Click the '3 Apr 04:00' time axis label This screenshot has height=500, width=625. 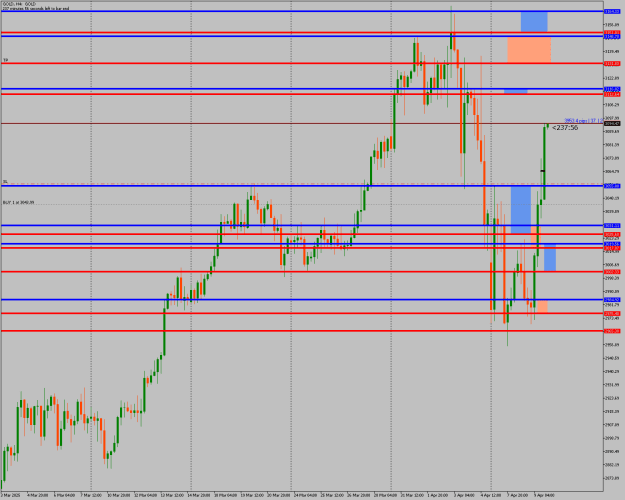pyautogui.click(x=464, y=495)
